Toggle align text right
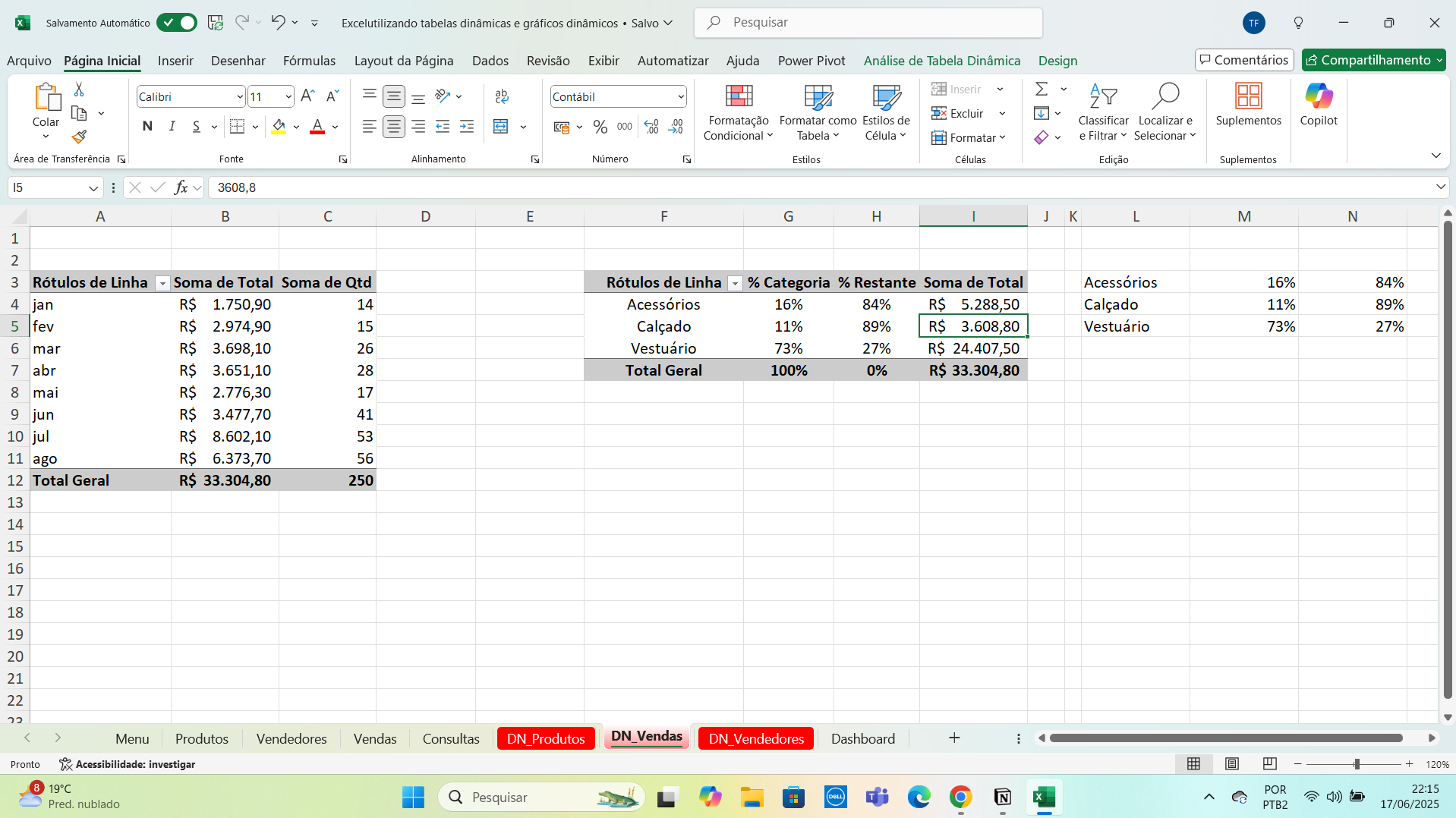Image resolution: width=1456 pixels, height=818 pixels. tap(418, 127)
